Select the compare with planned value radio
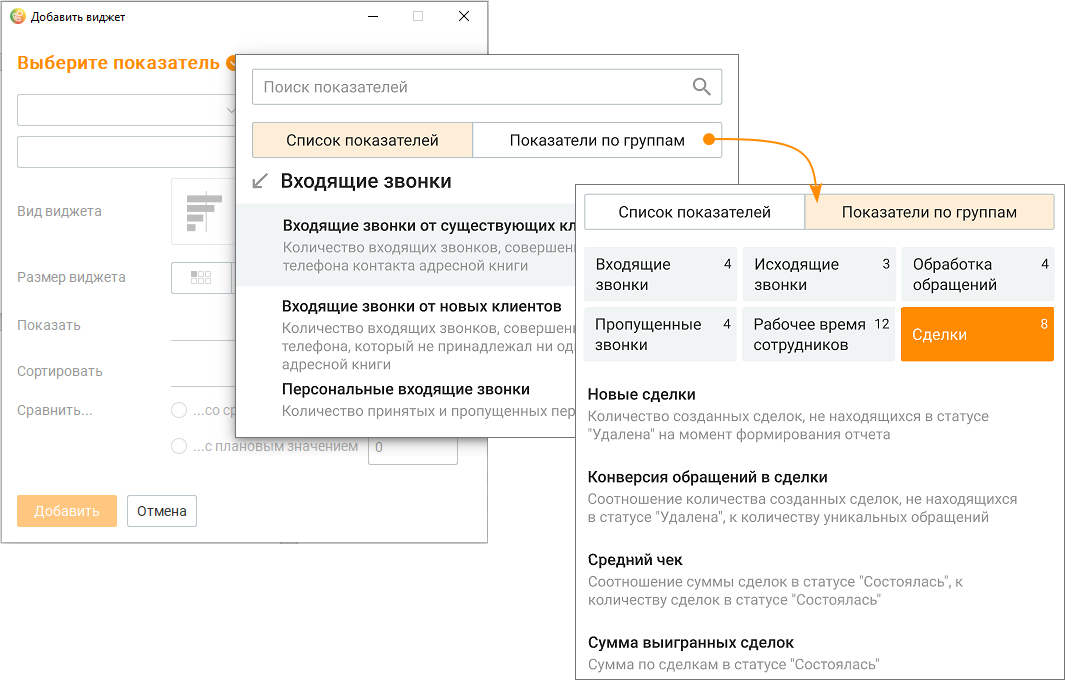Viewport: 1077px width, 689px height. [179, 446]
